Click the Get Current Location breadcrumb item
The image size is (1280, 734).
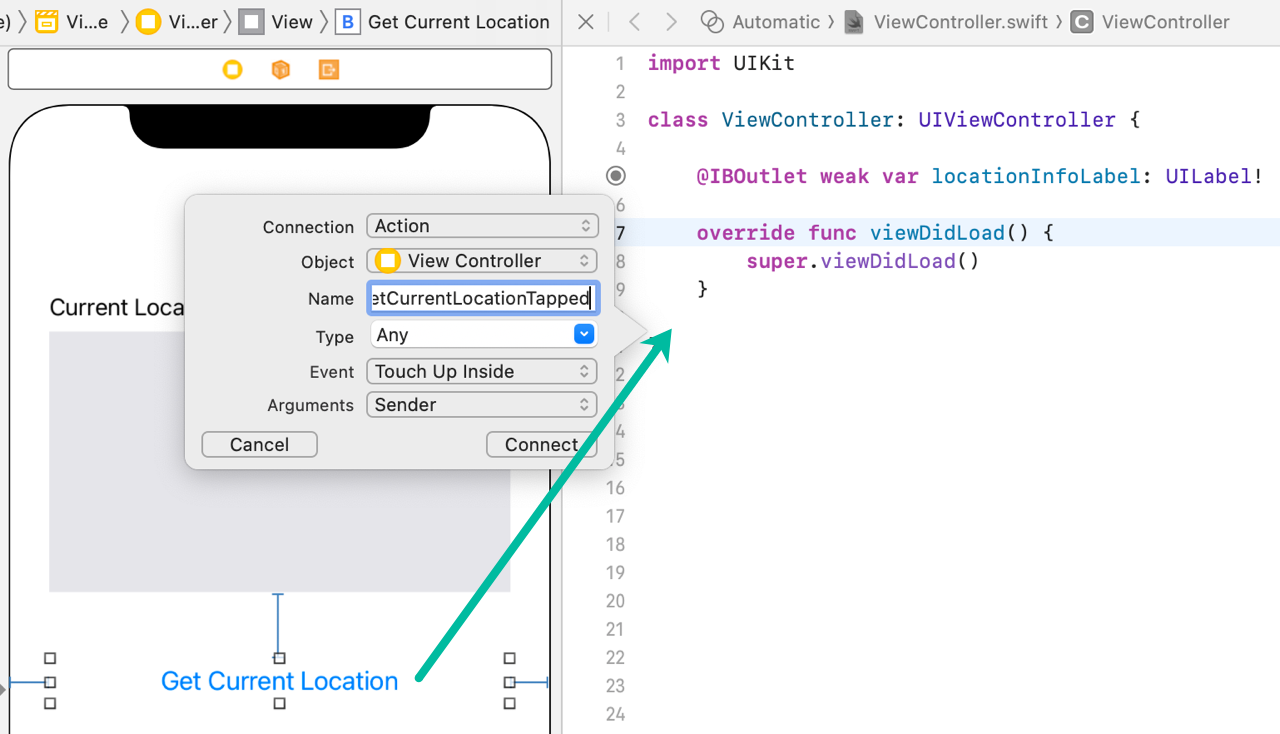[443, 22]
